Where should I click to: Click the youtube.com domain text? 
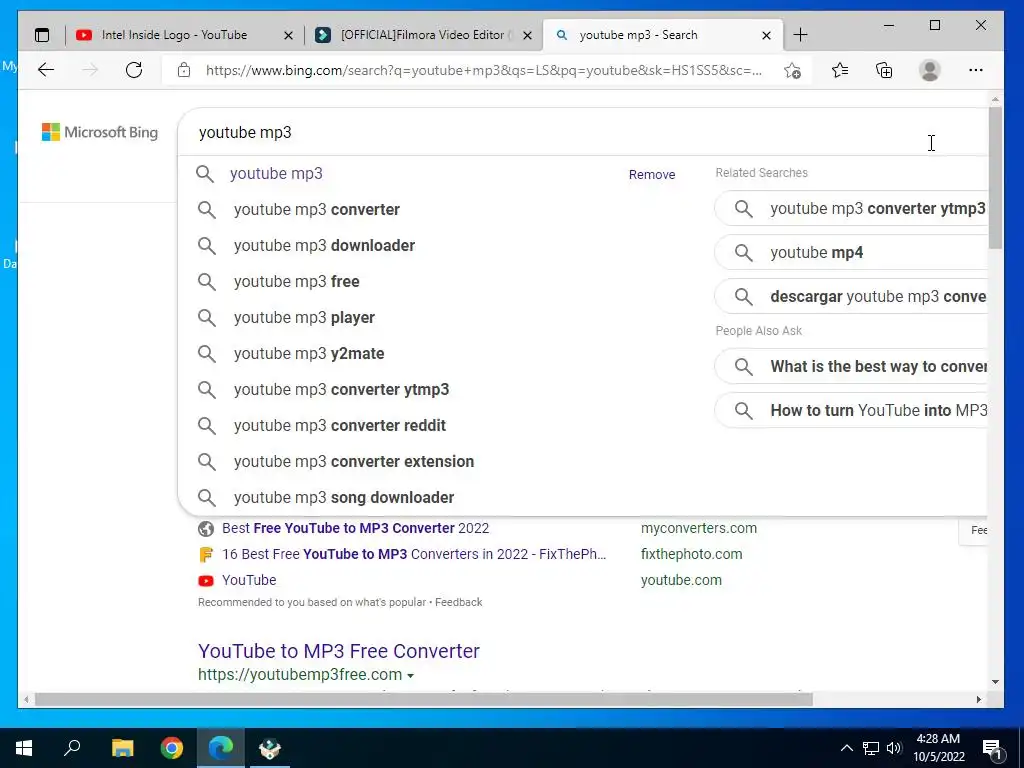[680, 580]
